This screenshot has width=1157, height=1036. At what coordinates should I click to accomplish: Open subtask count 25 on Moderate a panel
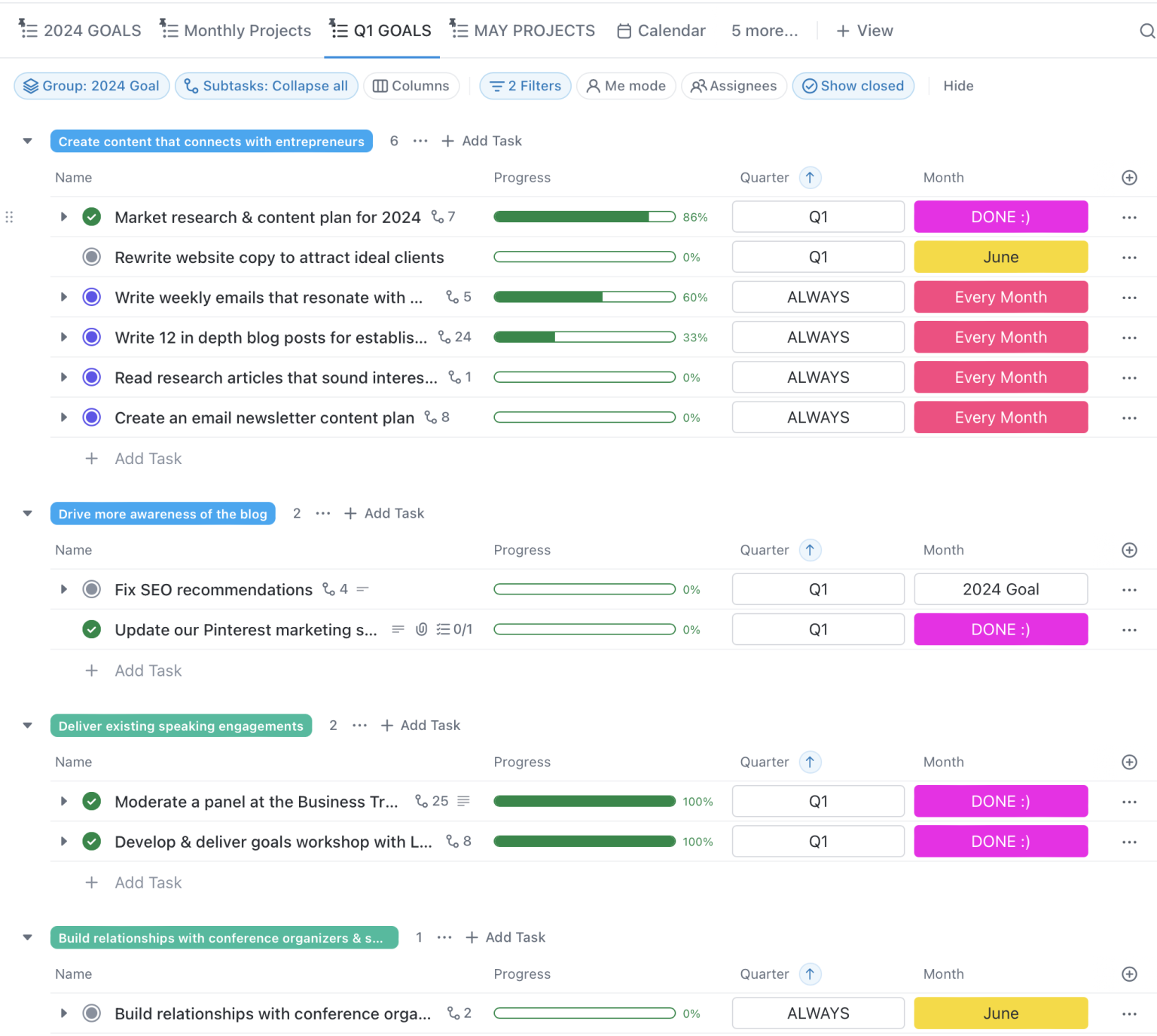(432, 801)
